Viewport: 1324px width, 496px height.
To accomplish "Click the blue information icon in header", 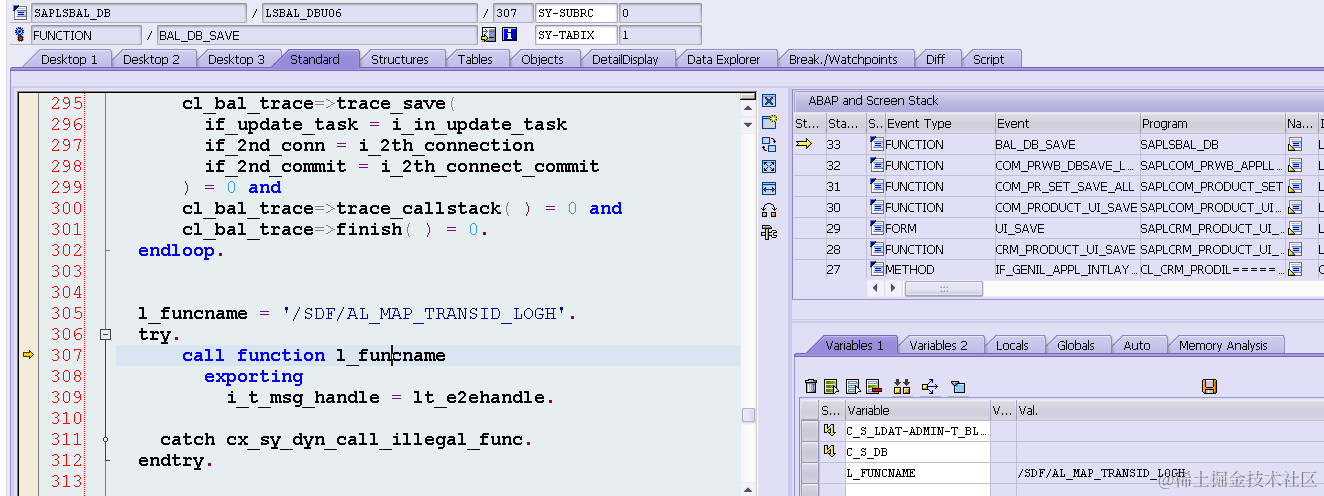I will [509, 35].
